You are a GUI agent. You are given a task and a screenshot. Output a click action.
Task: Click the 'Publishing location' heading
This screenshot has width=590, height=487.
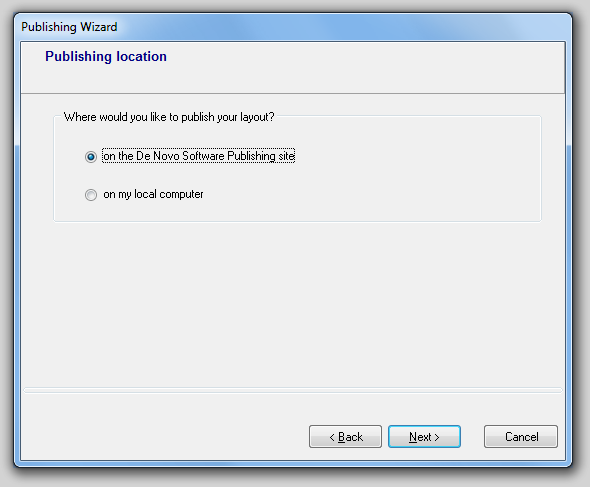point(106,56)
